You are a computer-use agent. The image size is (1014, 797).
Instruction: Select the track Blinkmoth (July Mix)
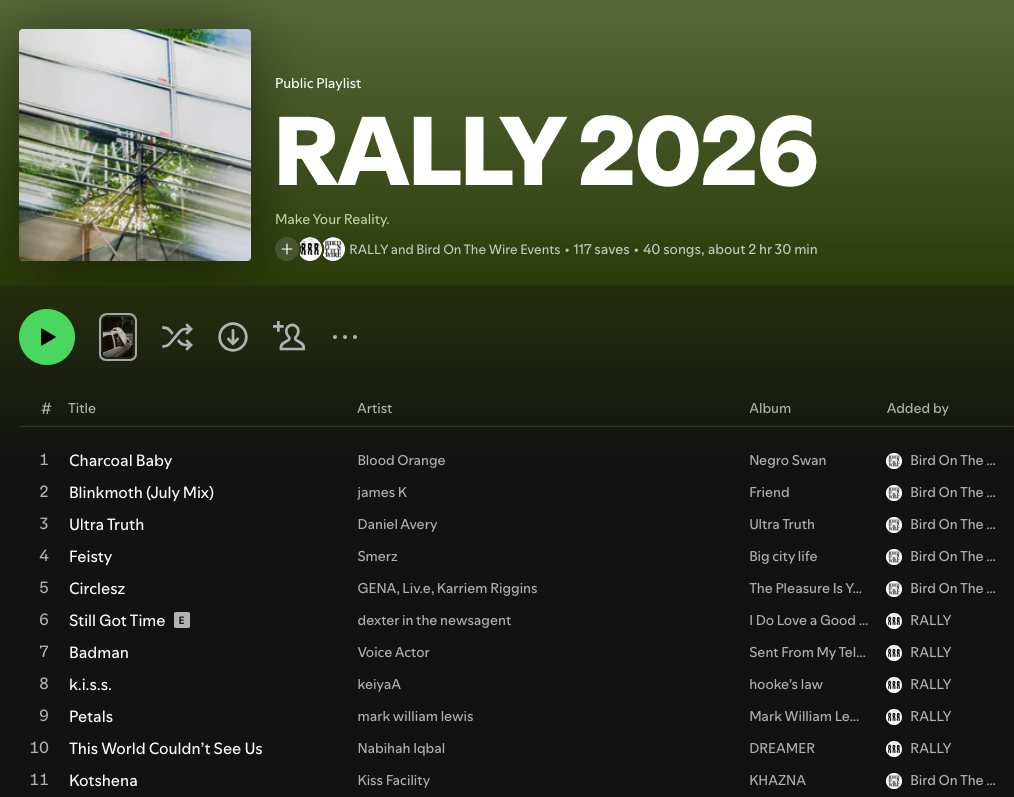coord(142,492)
